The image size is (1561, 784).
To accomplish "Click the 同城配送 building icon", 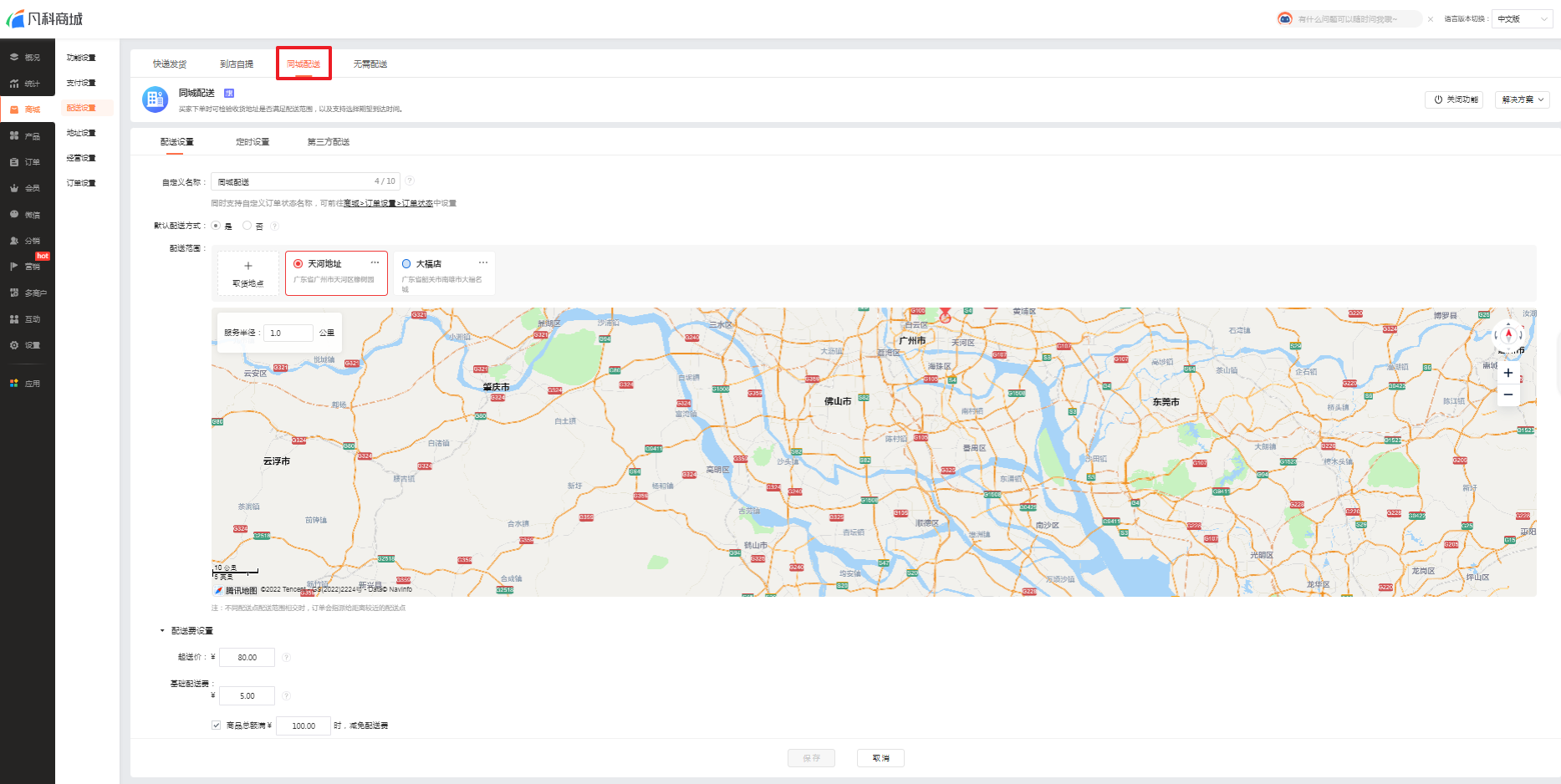I will [x=156, y=99].
